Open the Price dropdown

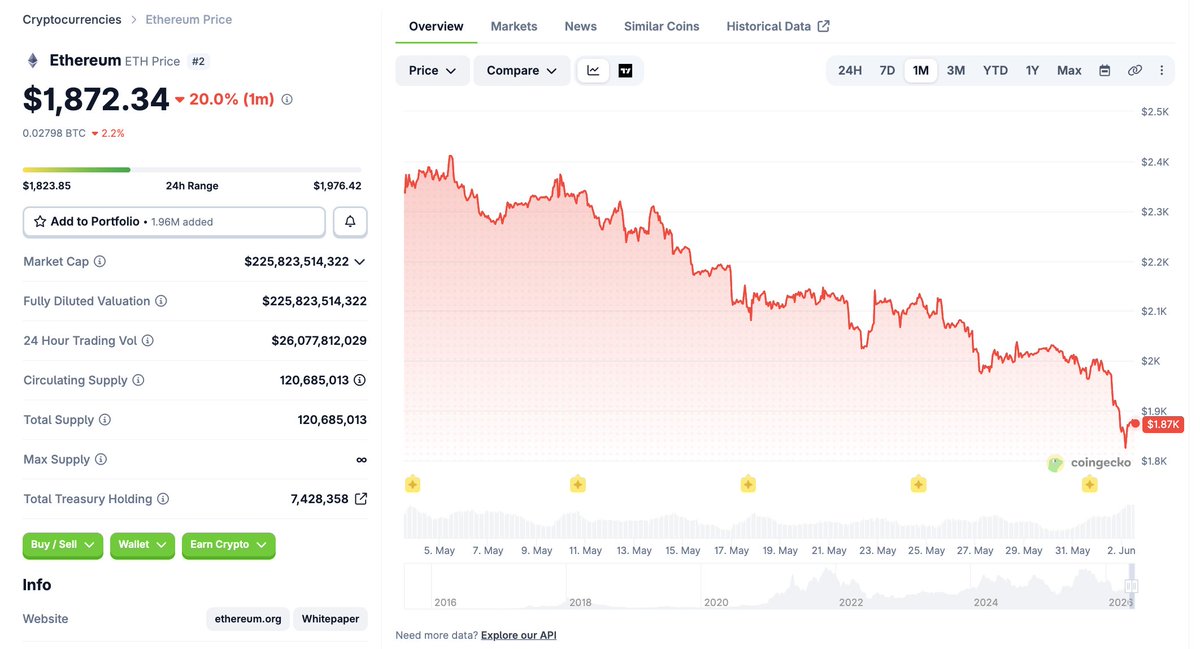[x=432, y=70]
